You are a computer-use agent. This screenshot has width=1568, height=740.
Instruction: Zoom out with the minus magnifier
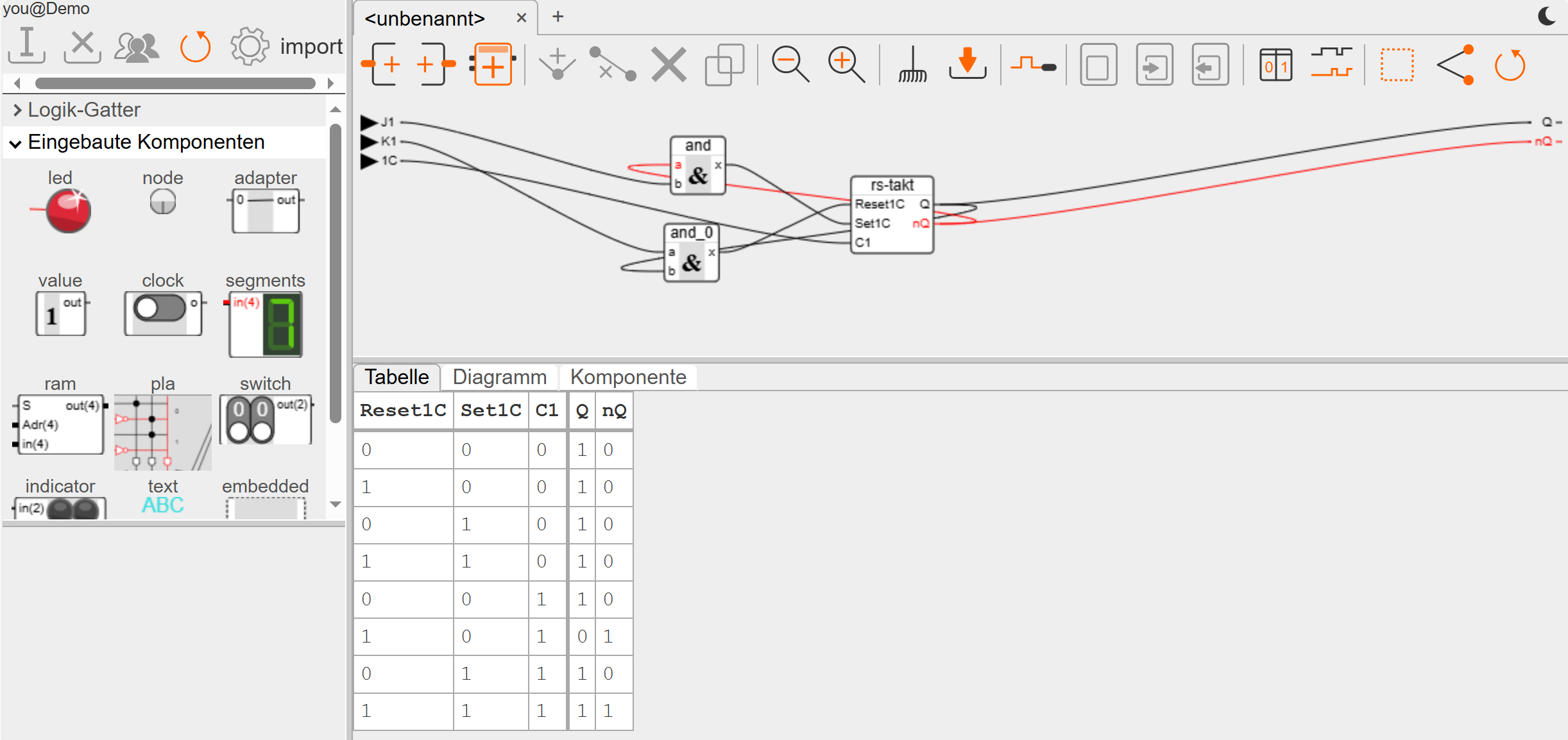pyautogui.click(x=790, y=64)
